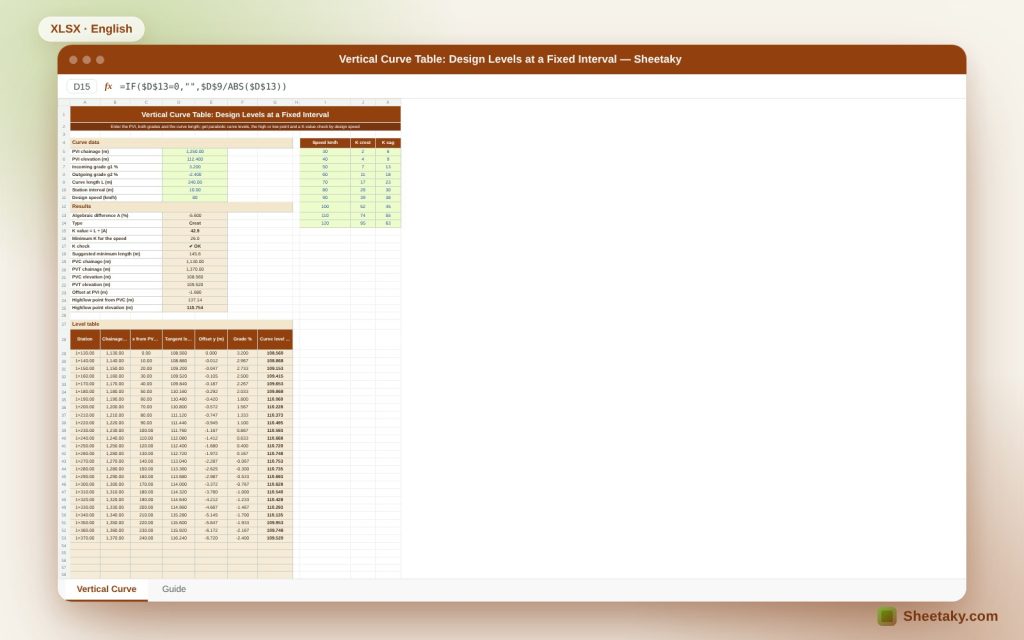The height and width of the screenshot is (640, 1024).
Task: Select first Station cell in level table
Action: coord(85,353)
